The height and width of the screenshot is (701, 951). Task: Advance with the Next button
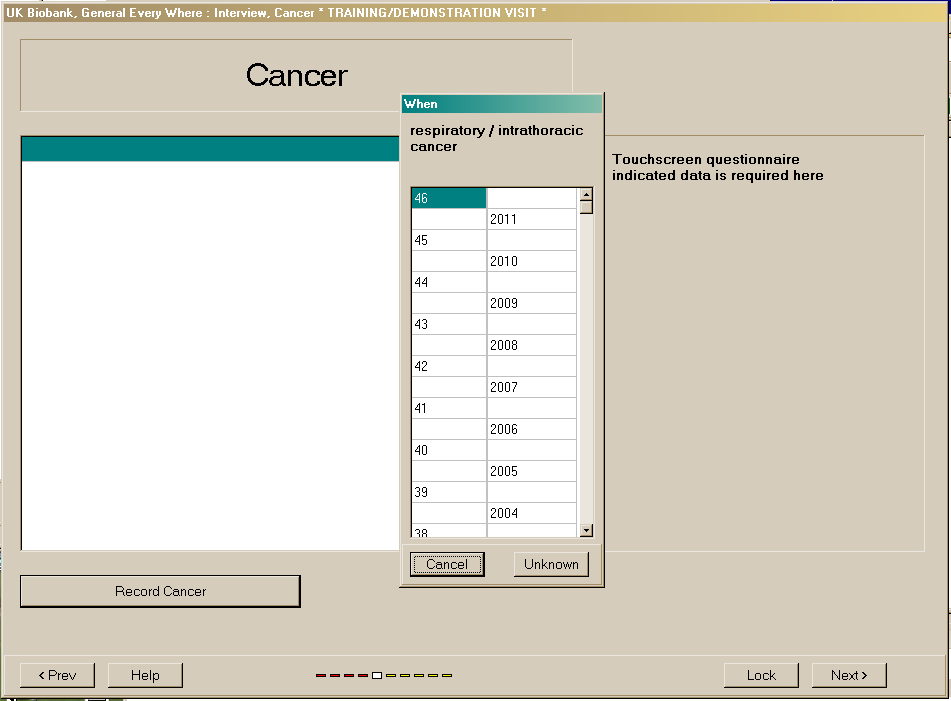point(849,675)
